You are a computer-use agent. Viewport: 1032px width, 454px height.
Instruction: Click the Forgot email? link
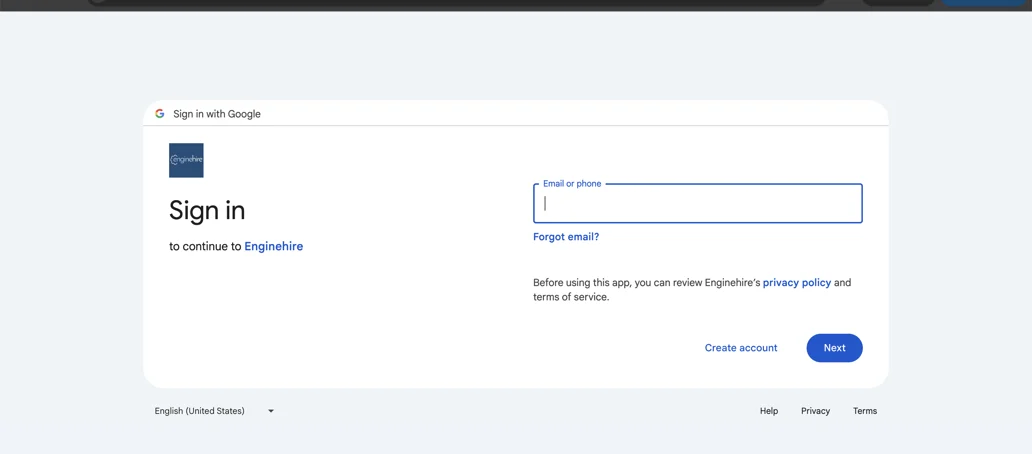coord(566,237)
